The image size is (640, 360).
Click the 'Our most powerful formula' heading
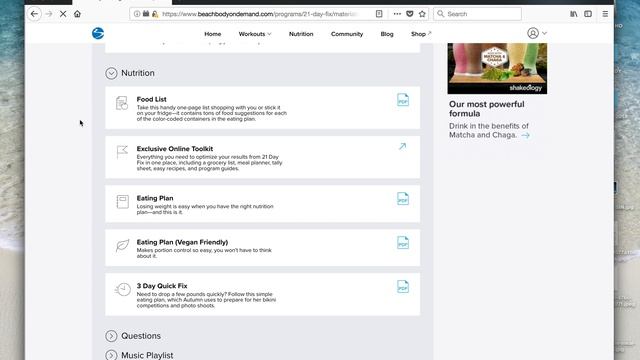pos(487,109)
